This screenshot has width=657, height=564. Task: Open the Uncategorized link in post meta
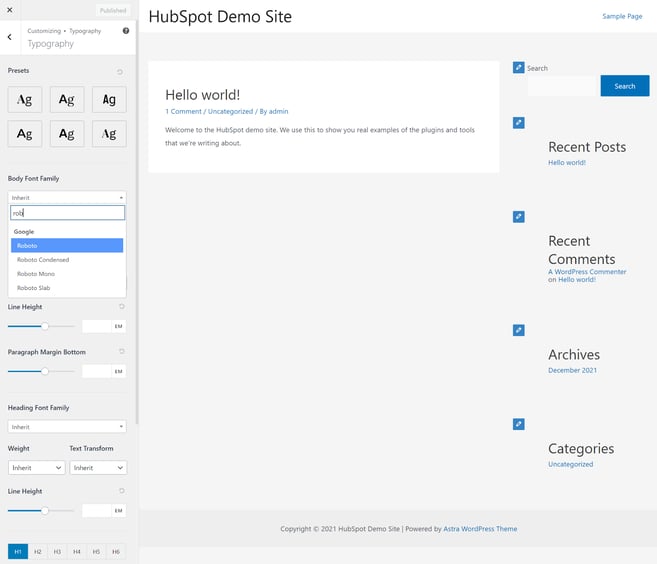pyautogui.click(x=230, y=111)
